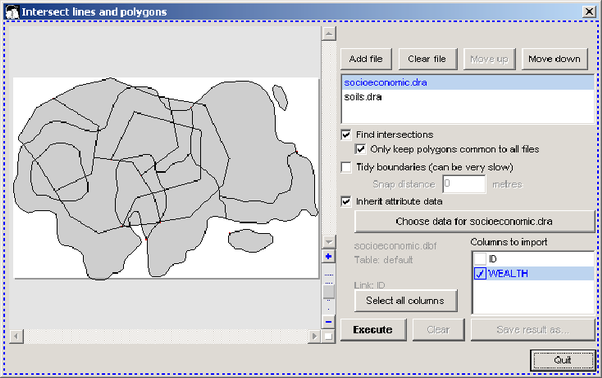Screen dimensions: 602x378
Task: Click the horizontal scrollbar right arrow
Action: click(x=314, y=336)
